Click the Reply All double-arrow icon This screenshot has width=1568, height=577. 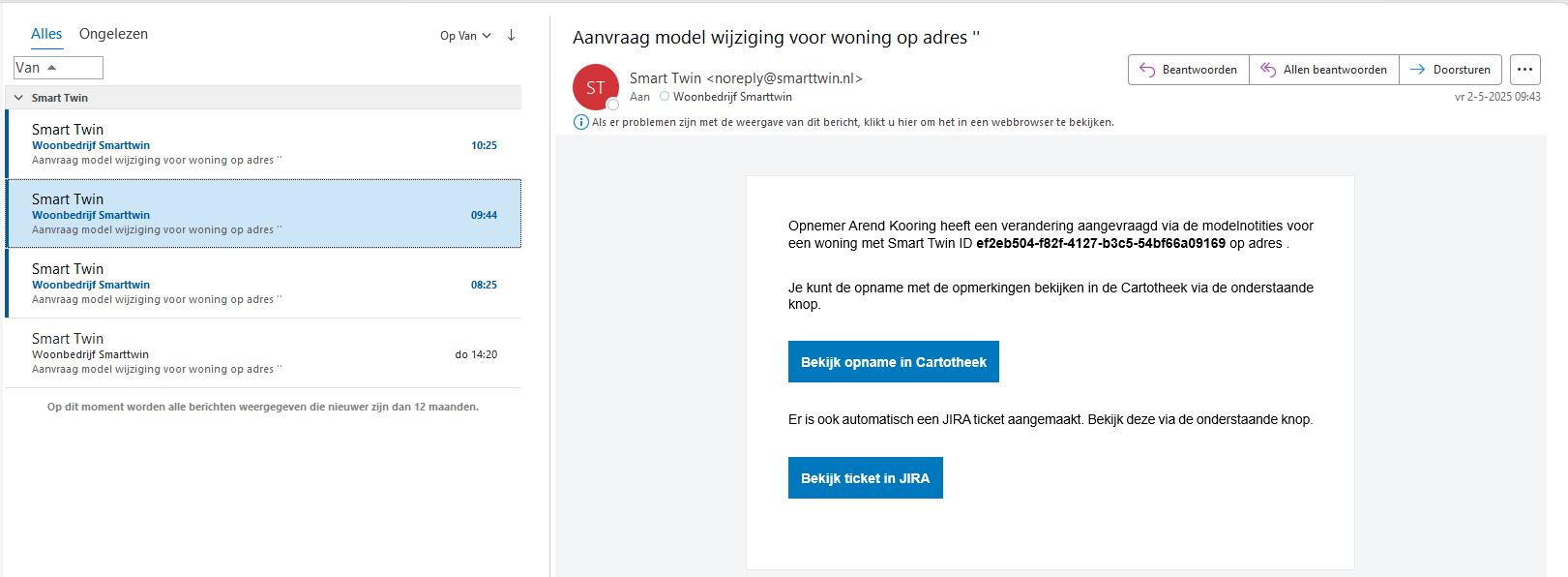(x=1268, y=70)
